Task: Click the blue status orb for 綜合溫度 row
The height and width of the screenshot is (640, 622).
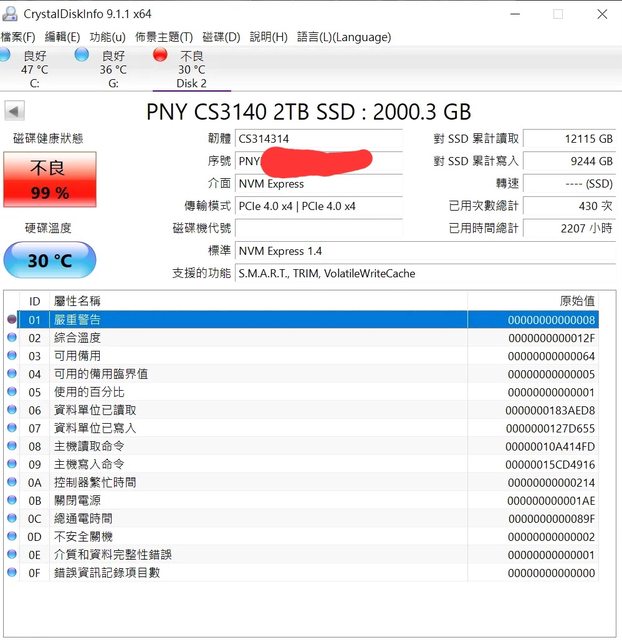Action: click(x=12, y=338)
